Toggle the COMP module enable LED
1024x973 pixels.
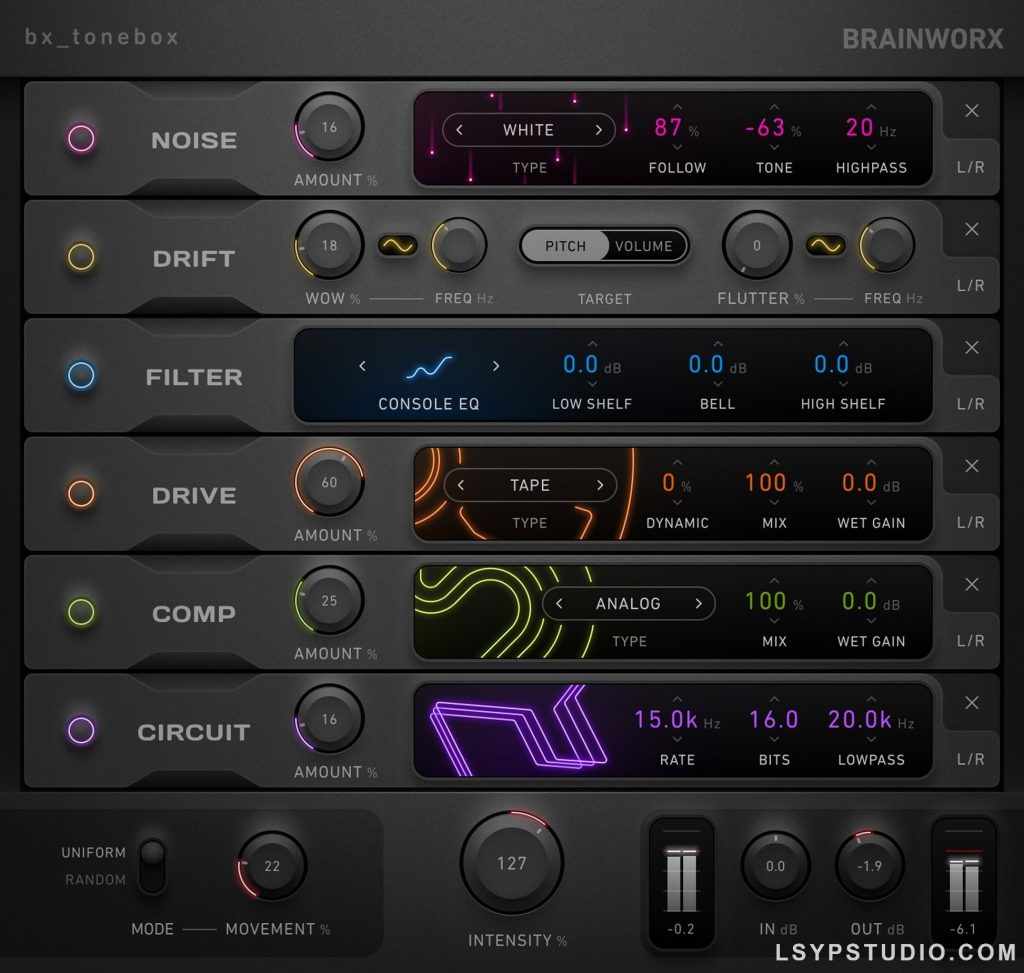[x=80, y=614]
